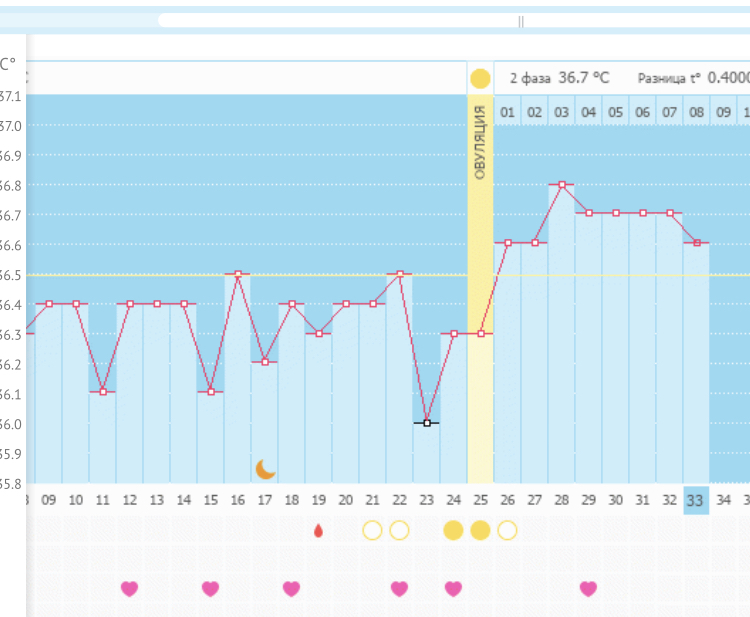The image size is (750, 617).
Task: Click the yellow ovulation circle in the header
Action: [x=480, y=78]
